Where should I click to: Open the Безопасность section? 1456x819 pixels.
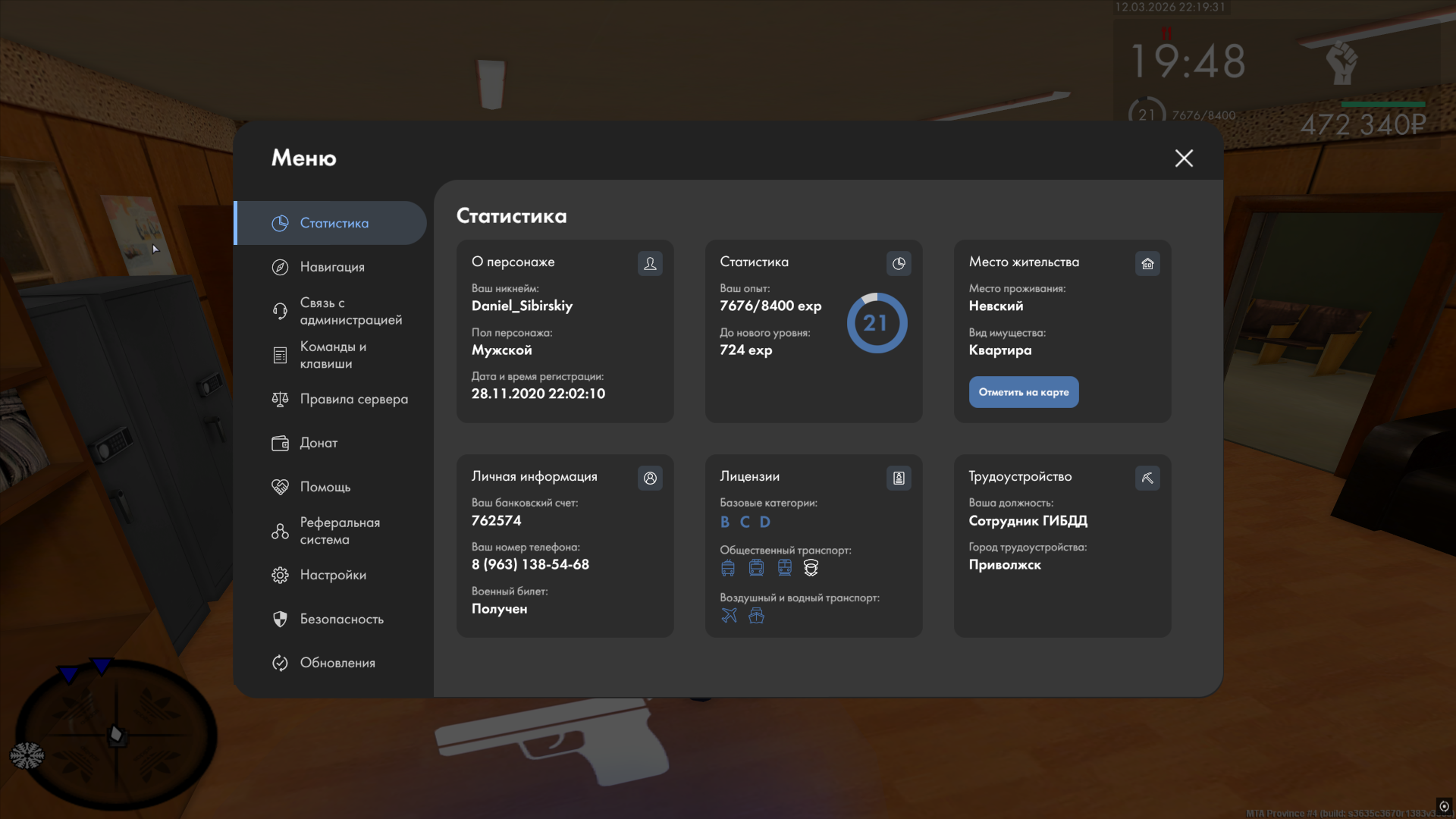(340, 619)
